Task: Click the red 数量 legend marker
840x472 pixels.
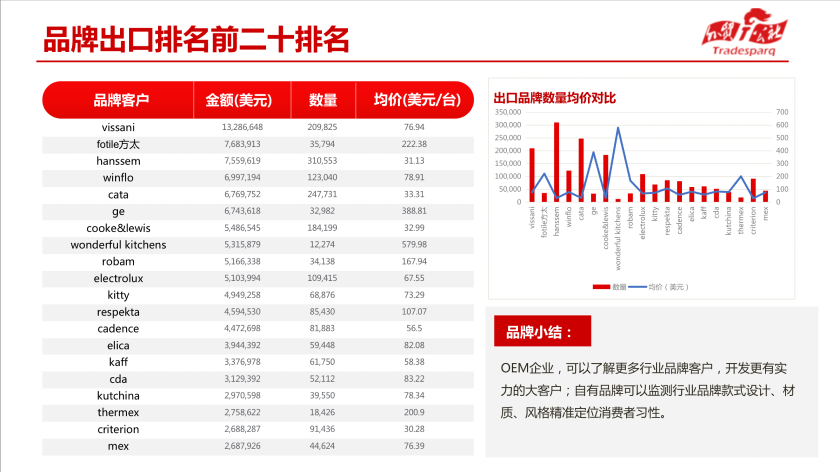Action: tap(600, 286)
